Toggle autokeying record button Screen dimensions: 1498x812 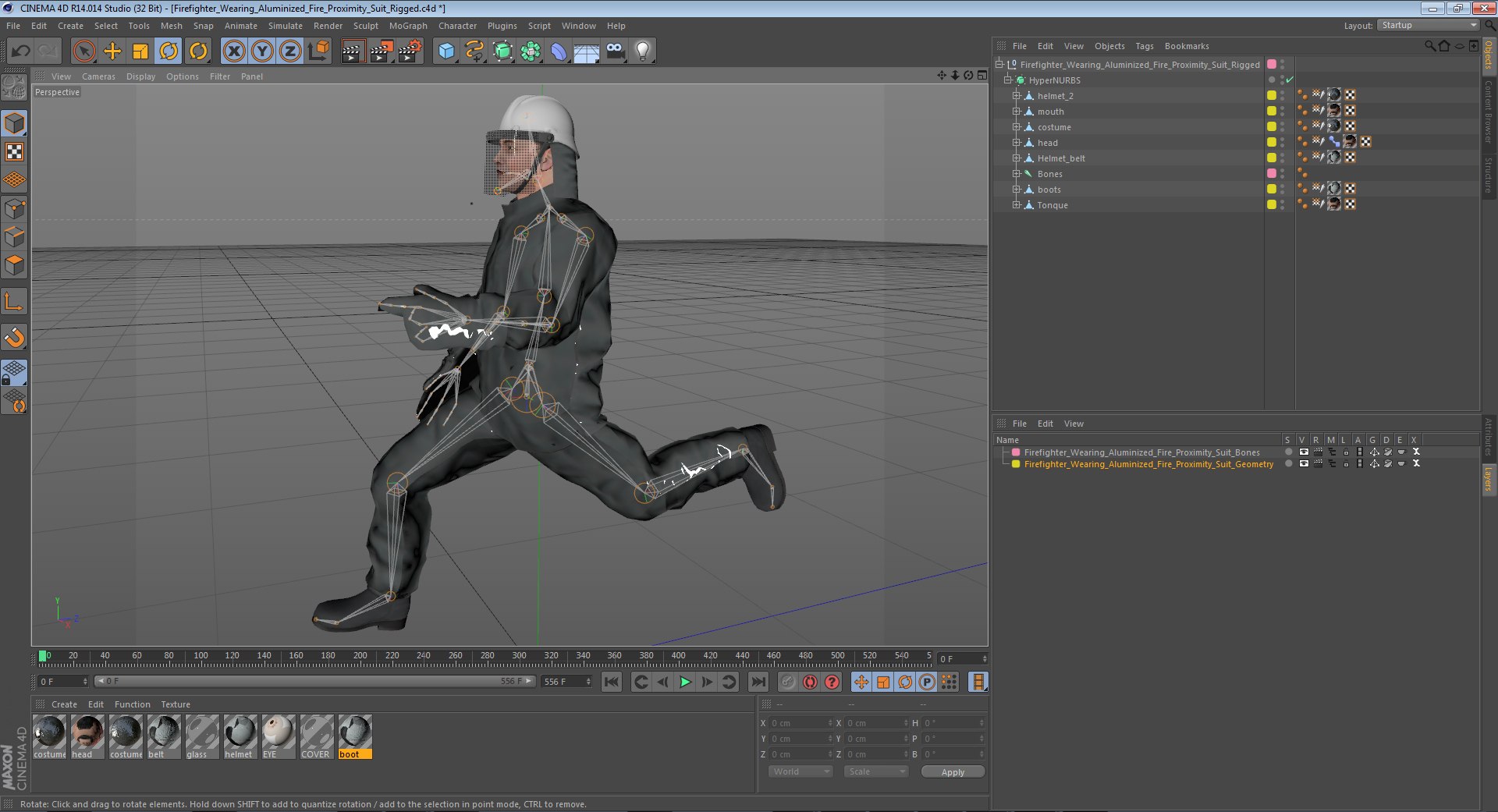click(810, 683)
